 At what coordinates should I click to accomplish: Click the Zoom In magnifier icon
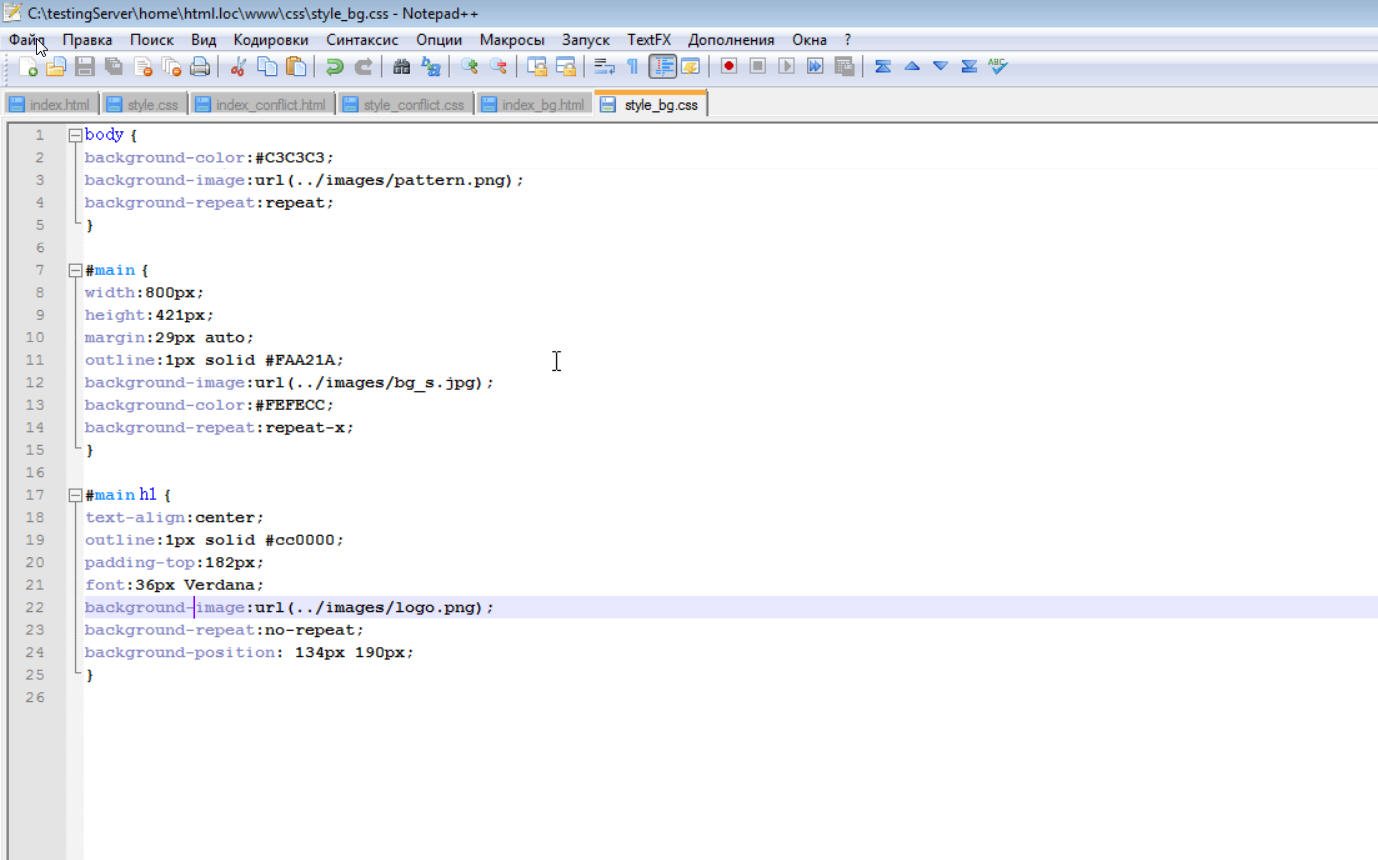(468, 67)
